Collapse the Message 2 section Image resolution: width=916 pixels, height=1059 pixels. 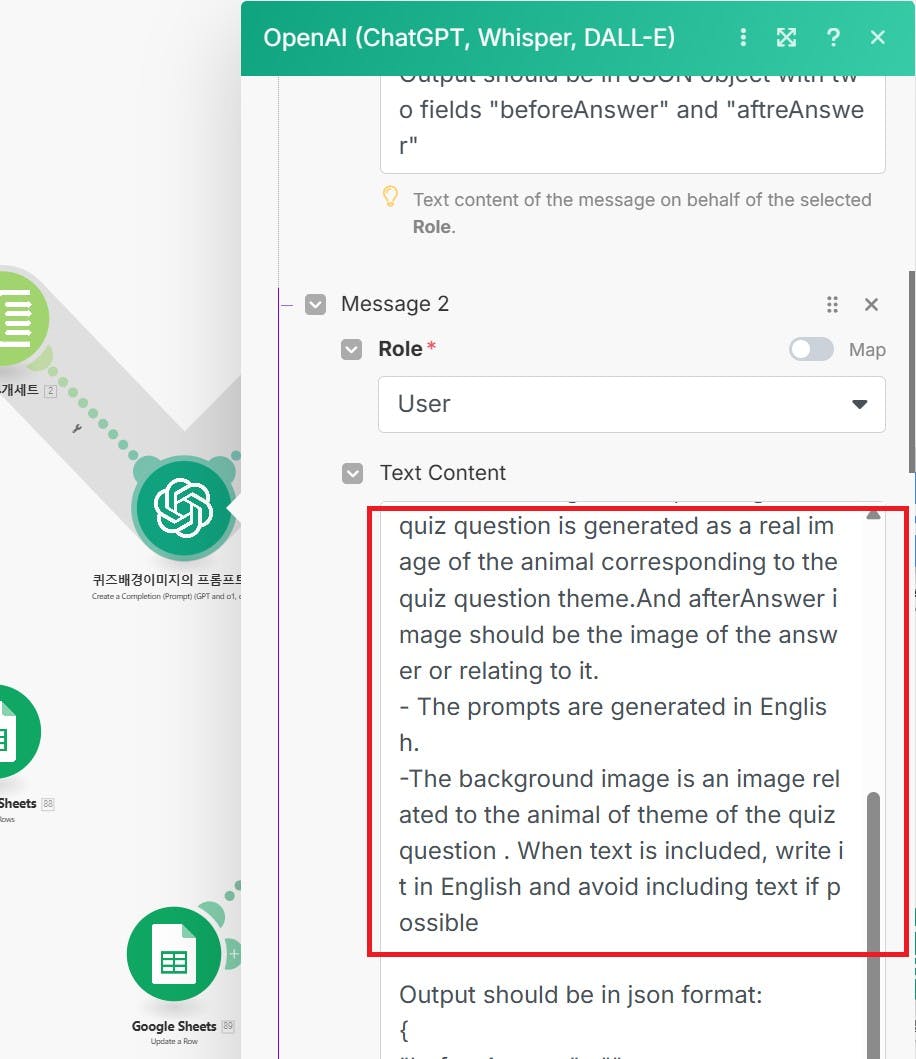coord(315,305)
